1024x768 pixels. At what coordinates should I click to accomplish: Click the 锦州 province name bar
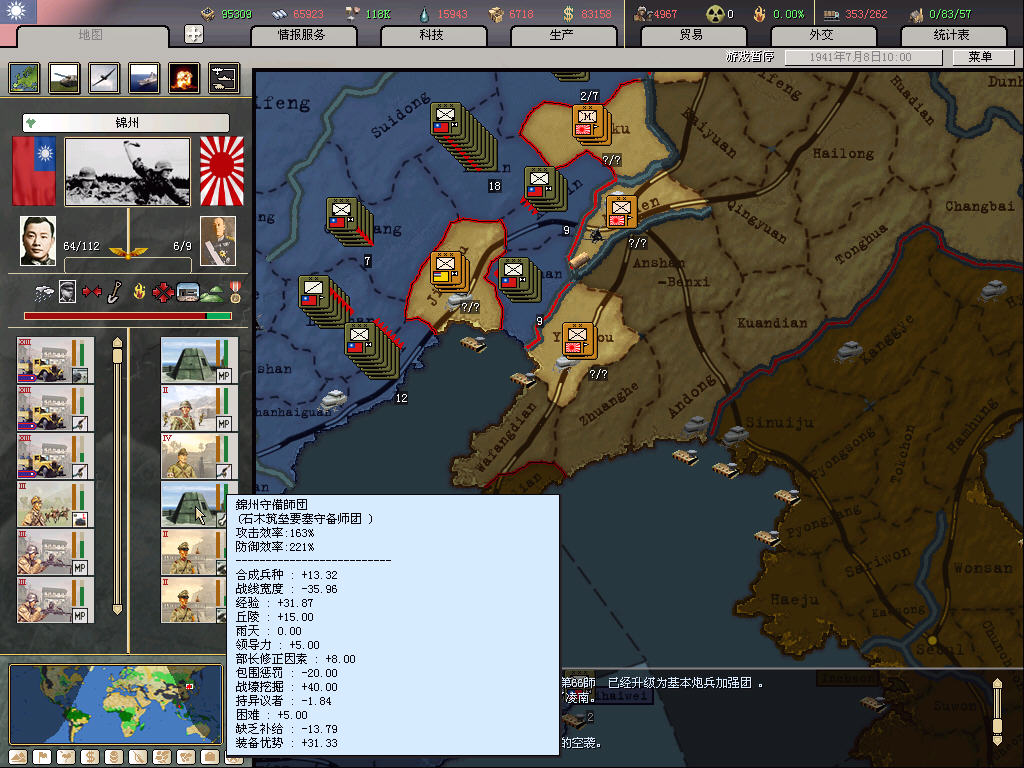click(126, 123)
